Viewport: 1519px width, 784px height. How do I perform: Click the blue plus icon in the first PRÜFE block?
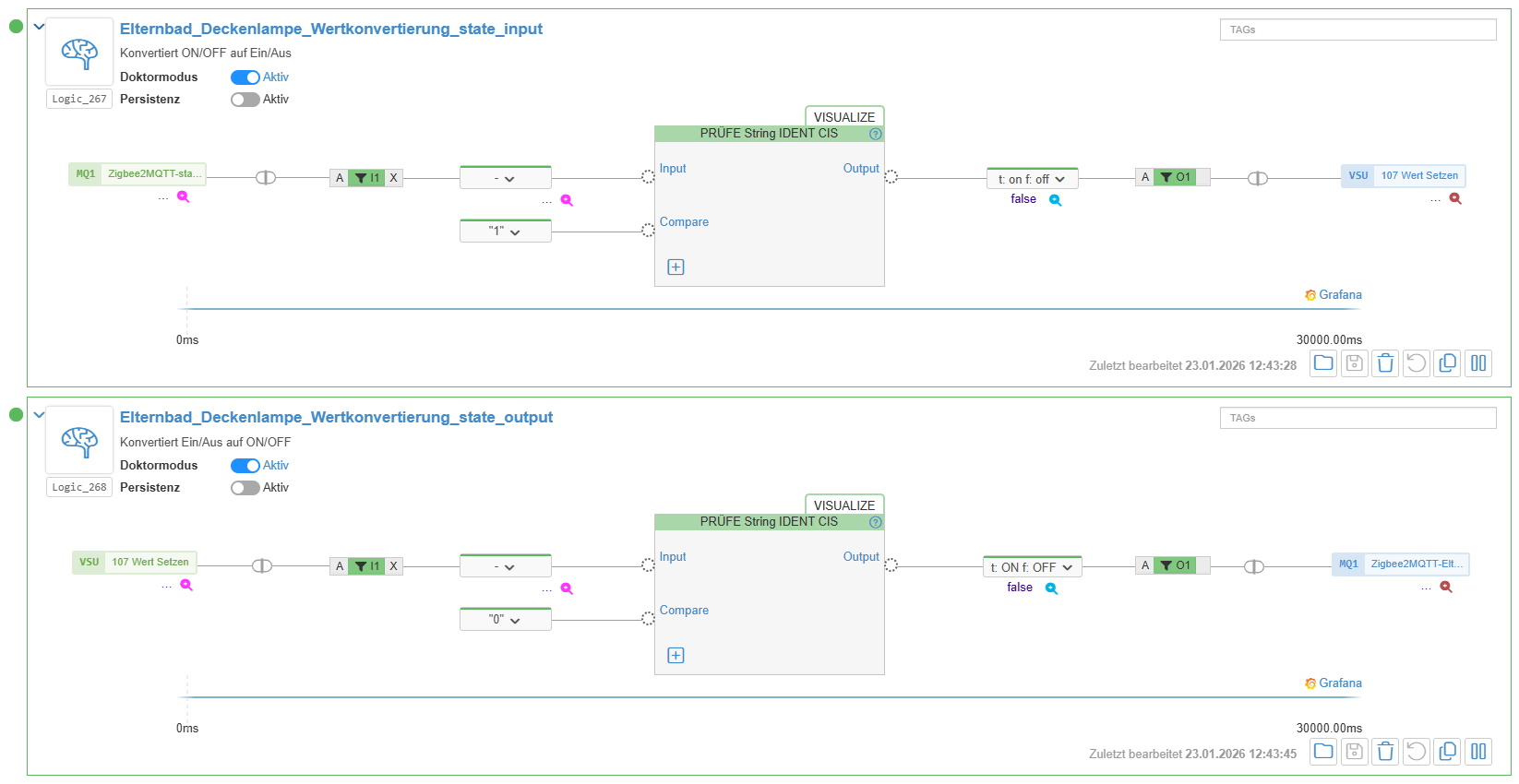[676, 267]
